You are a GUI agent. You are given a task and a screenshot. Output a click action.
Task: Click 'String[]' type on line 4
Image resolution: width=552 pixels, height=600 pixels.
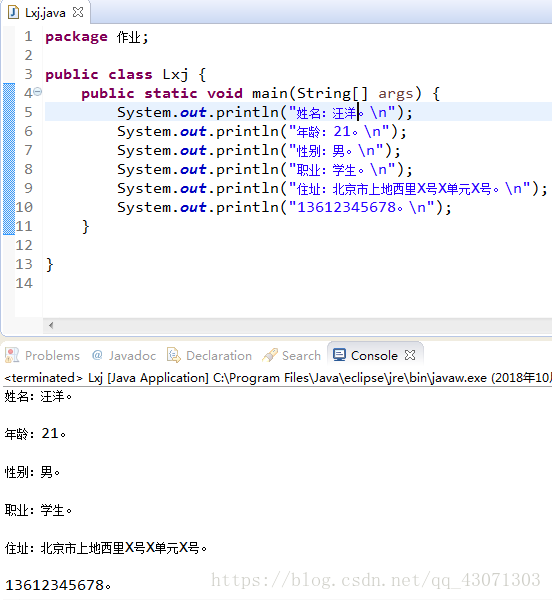click(332, 93)
